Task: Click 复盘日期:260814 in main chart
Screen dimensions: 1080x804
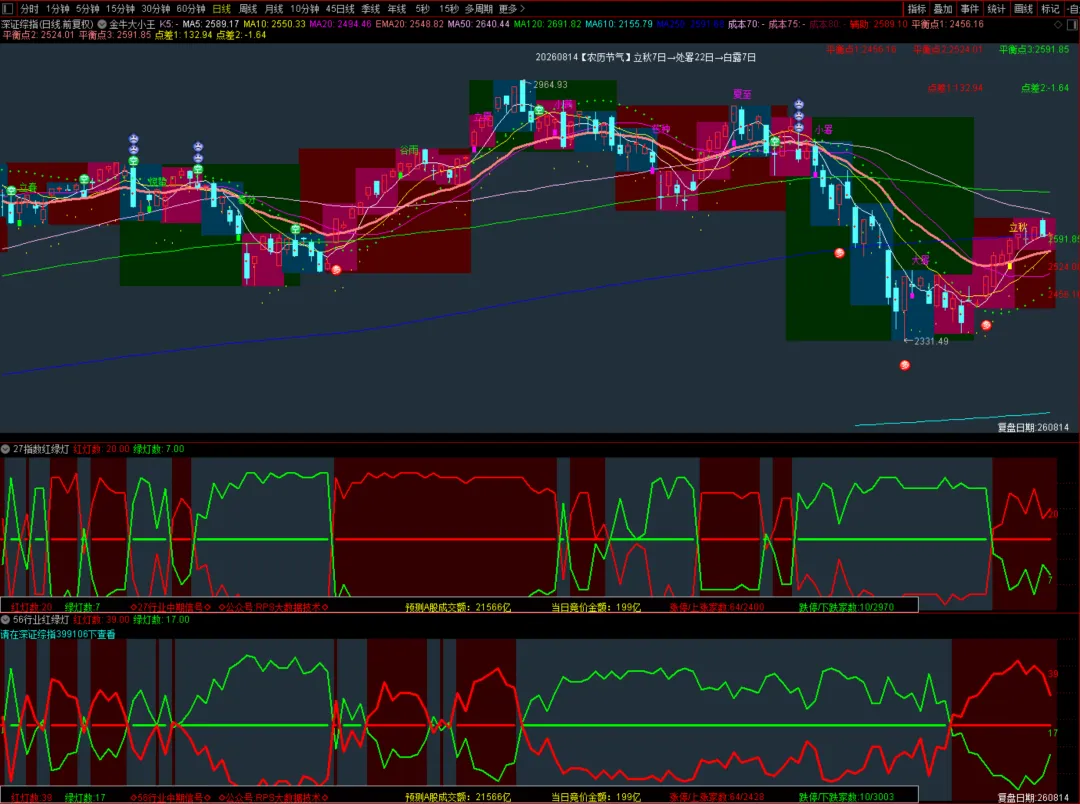Action: [x=1033, y=428]
